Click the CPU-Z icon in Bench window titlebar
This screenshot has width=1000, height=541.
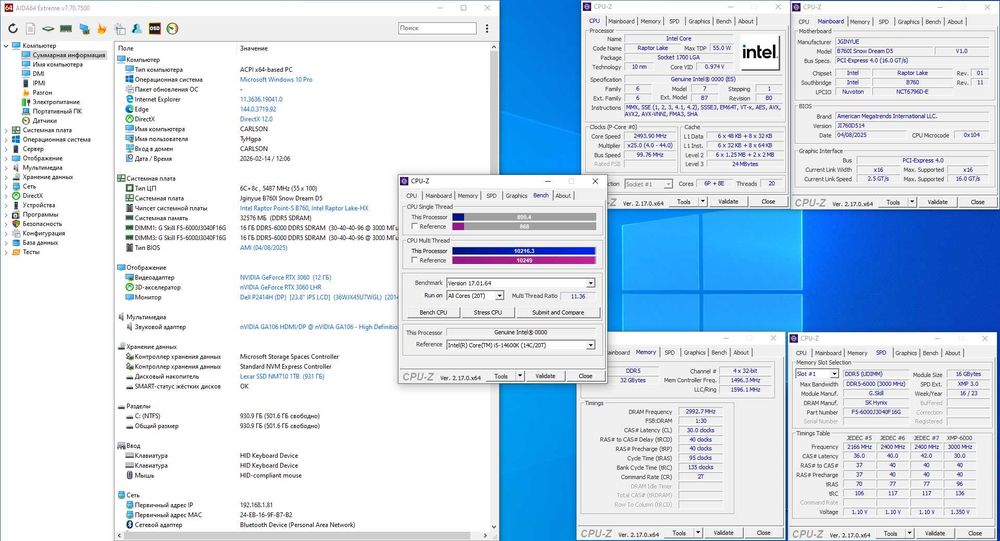[404, 181]
